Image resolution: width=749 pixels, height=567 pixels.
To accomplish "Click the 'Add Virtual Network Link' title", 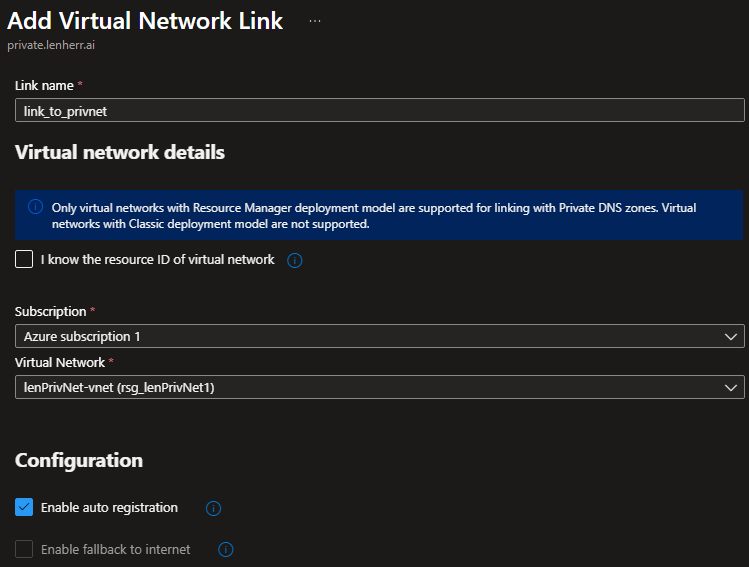I will click(145, 21).
